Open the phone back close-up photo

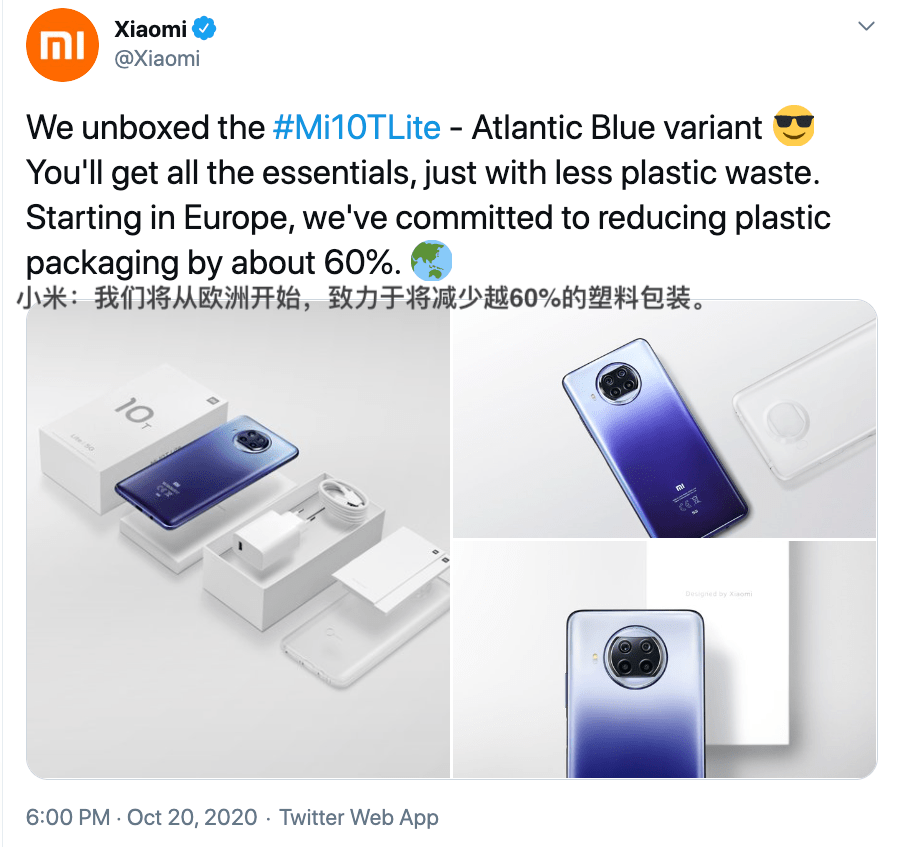coord(665,659)
